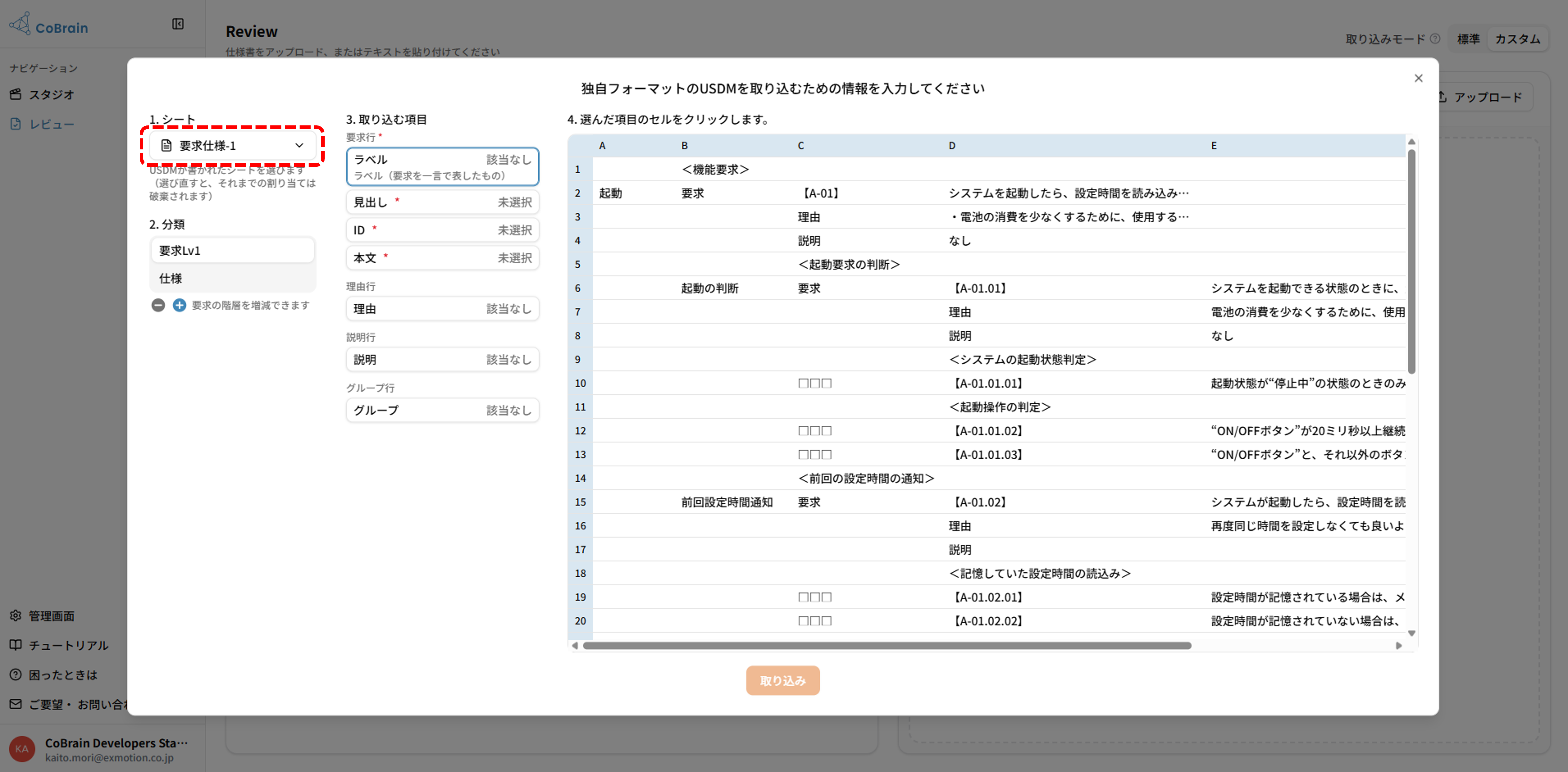The image size is (1568, 772).
Task: Click 困ったときは help icon
Action: coord(16,675)
